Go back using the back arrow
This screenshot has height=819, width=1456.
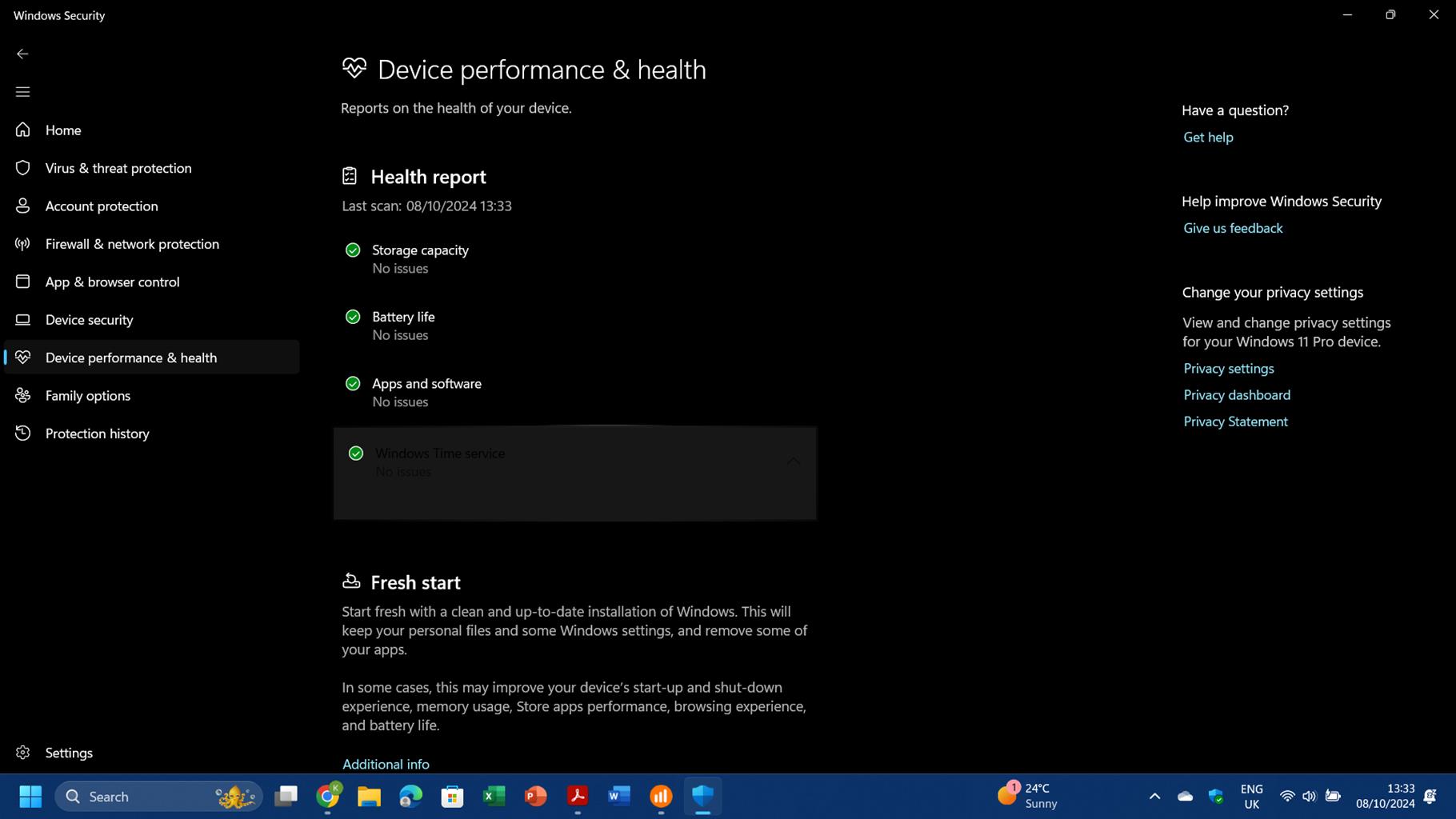(22, 54)
